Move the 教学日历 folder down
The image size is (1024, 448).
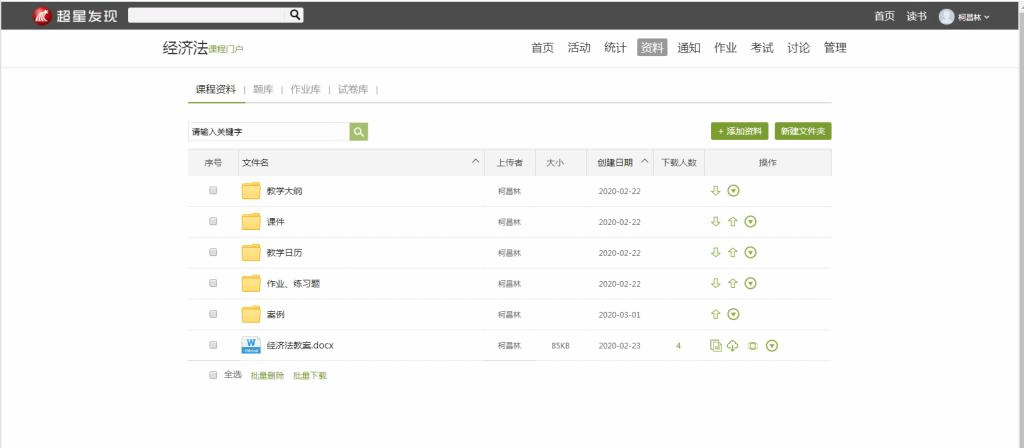pos(715,253)
